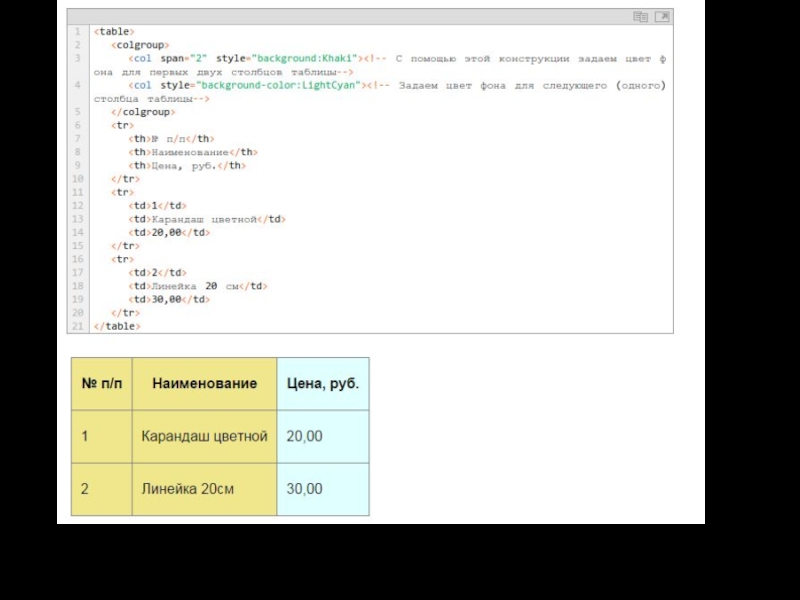Click the <td>1</td> code line
This screenshot has width=800, height=600.
[157, 206]
